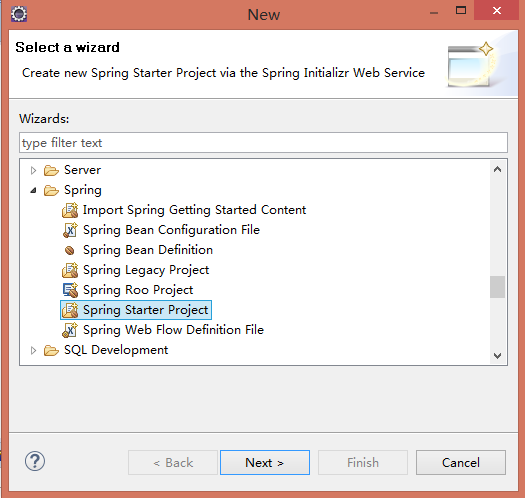Expand the SQL Development category
Screen dimensions: 525x498
pyautogui.click(x=33, y=350)
